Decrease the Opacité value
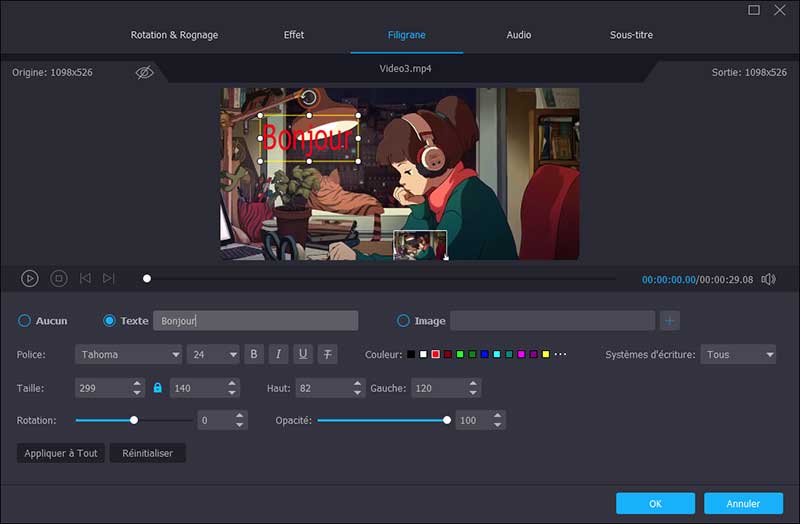Screen dimensions: 800x524 click(497, 425)
